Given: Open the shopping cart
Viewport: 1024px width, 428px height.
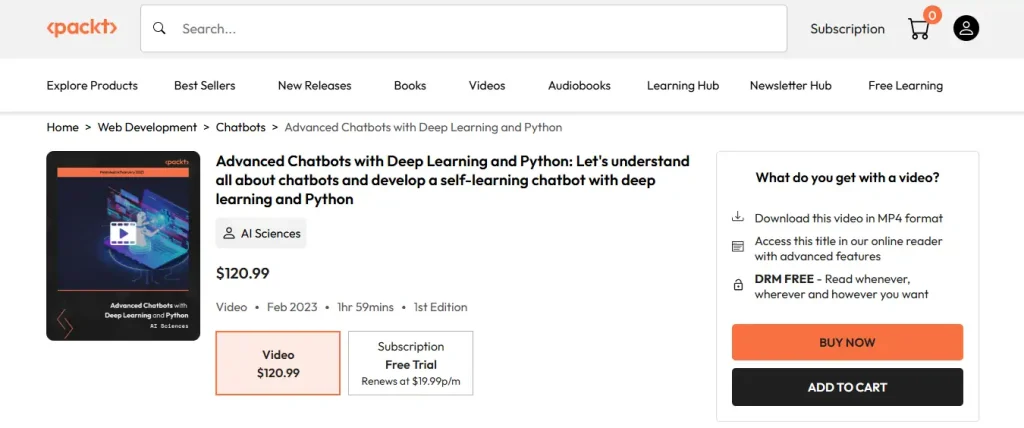Looking at the screenshot, I should (x=919, y=29).
